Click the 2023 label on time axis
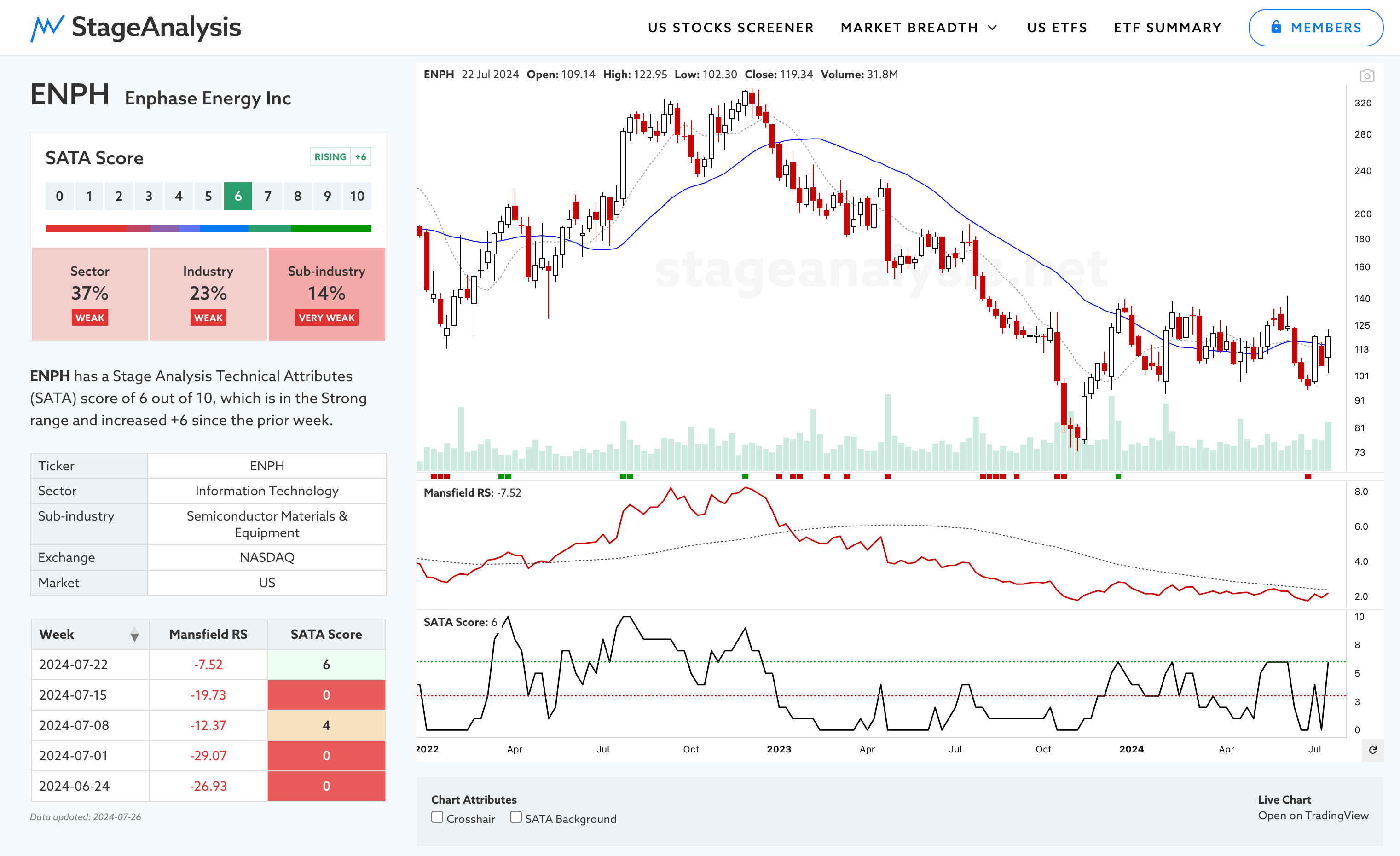 click(778, 749)
